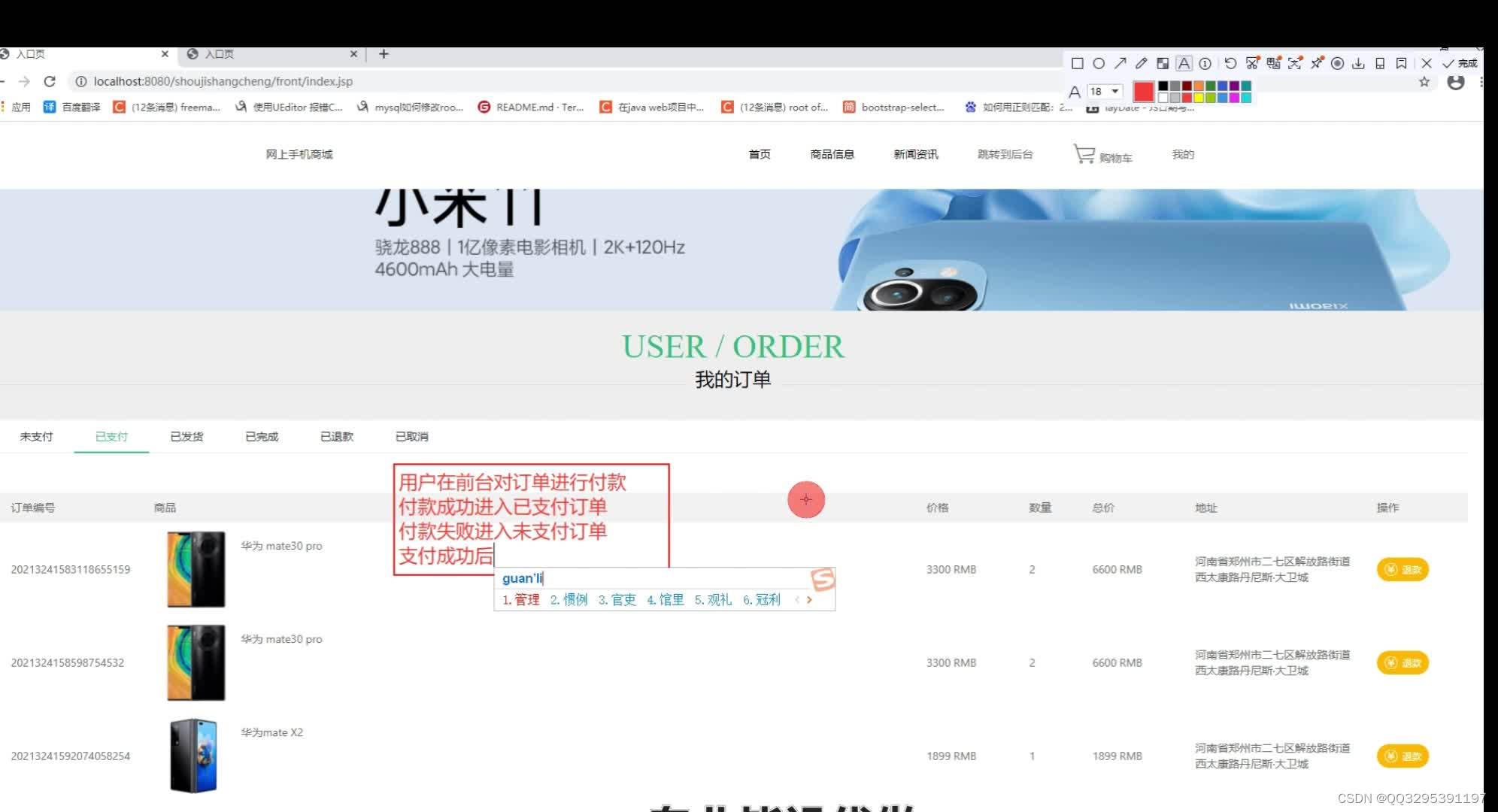Finish the screenshot with 完成
The height and width of the screenshot is (812, 1498).
[x=1460, y=63]
